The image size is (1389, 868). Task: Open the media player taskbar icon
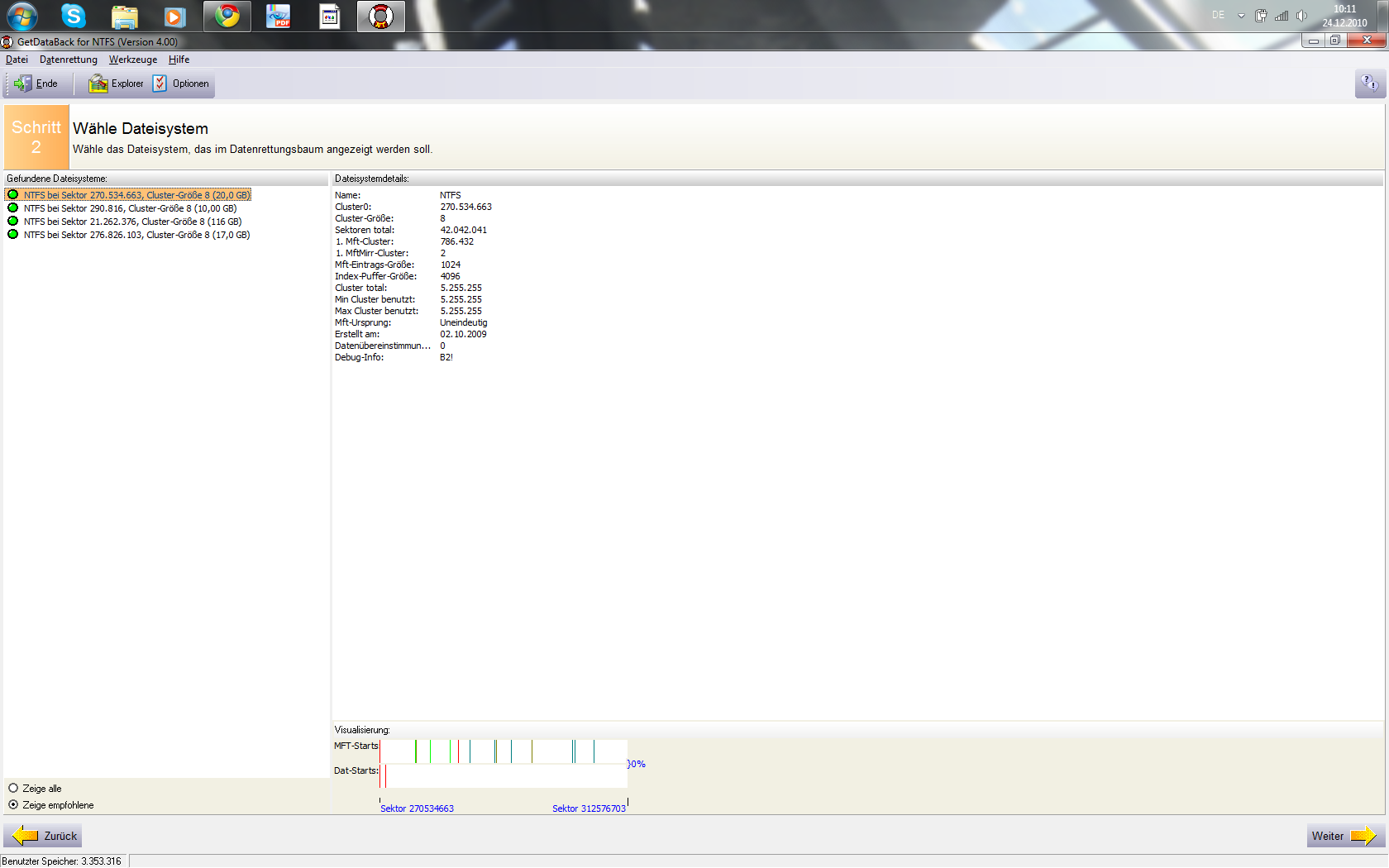tap(174, 16)
